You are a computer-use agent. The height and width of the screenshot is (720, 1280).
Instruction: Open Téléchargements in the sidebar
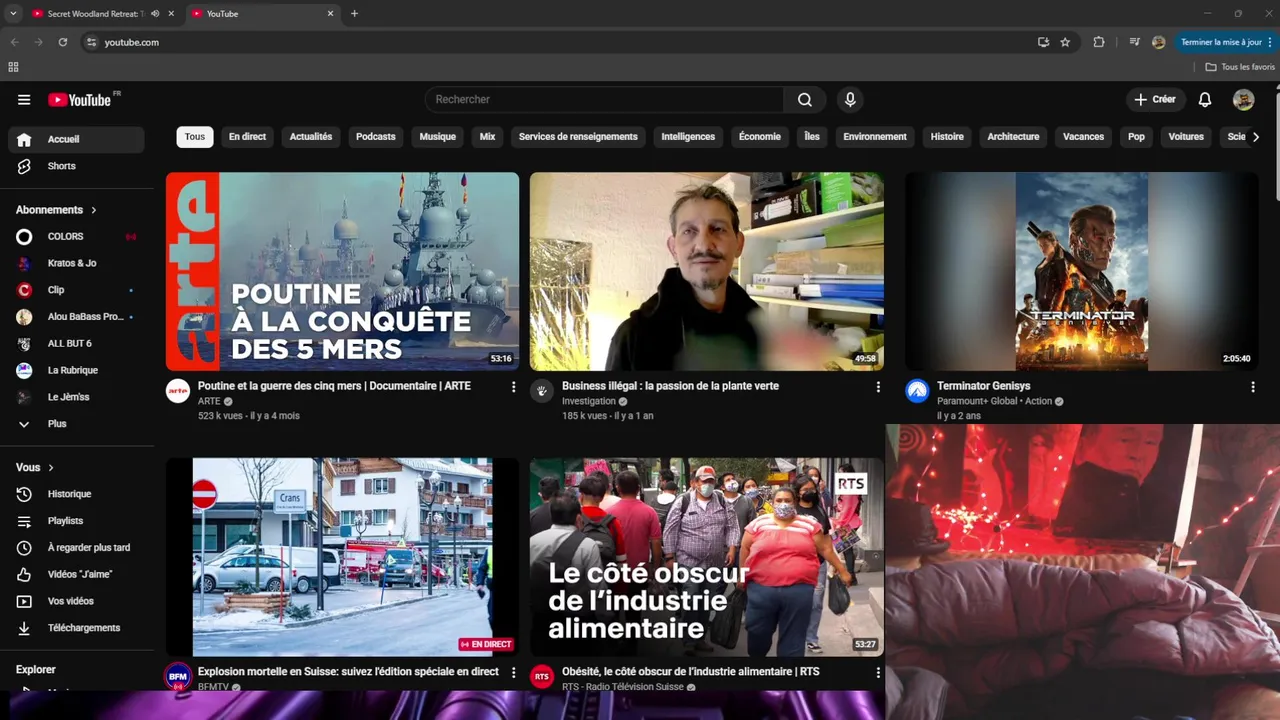[76, 628]
